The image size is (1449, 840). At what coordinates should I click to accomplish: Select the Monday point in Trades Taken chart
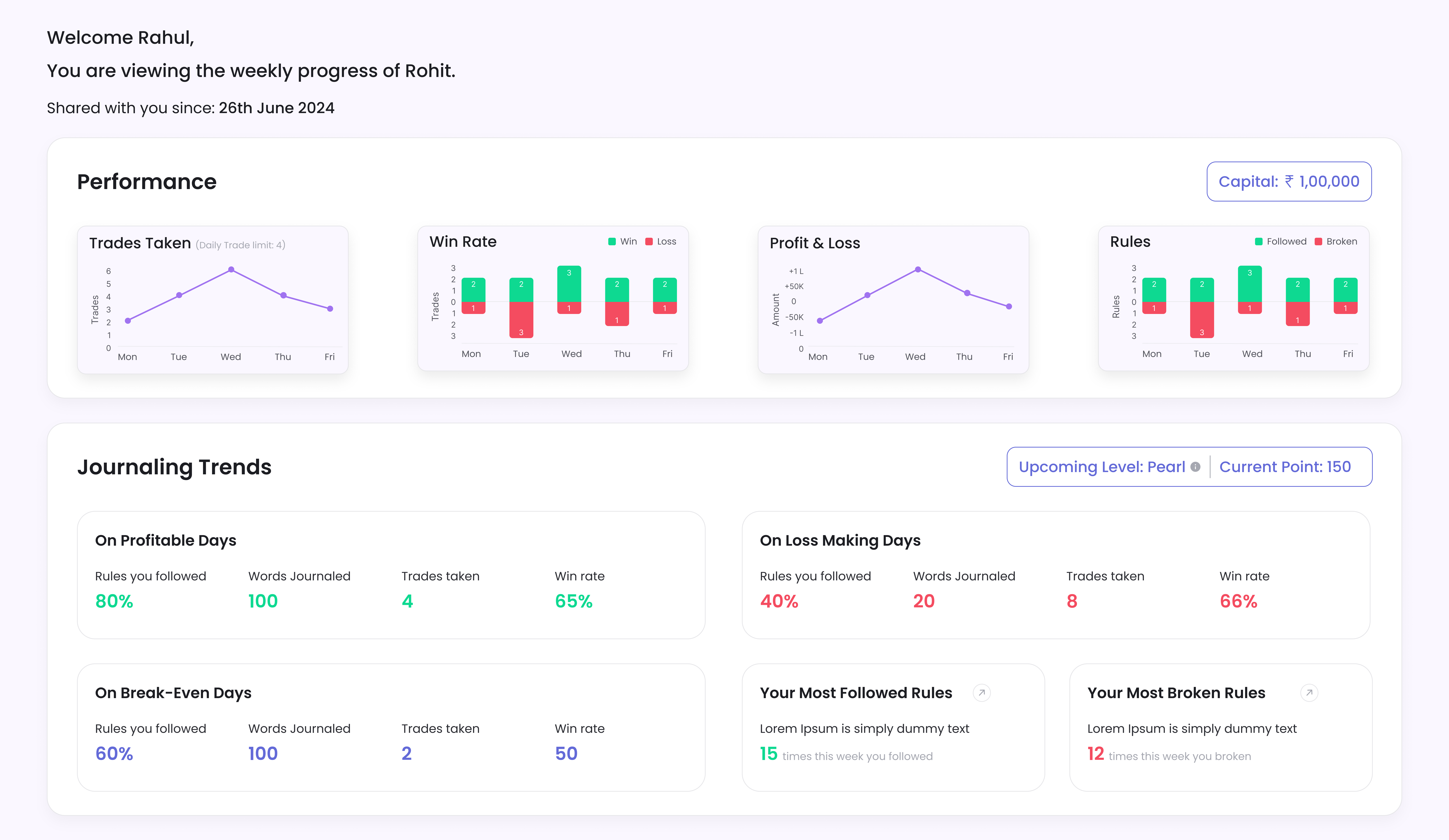click(128, 321)
